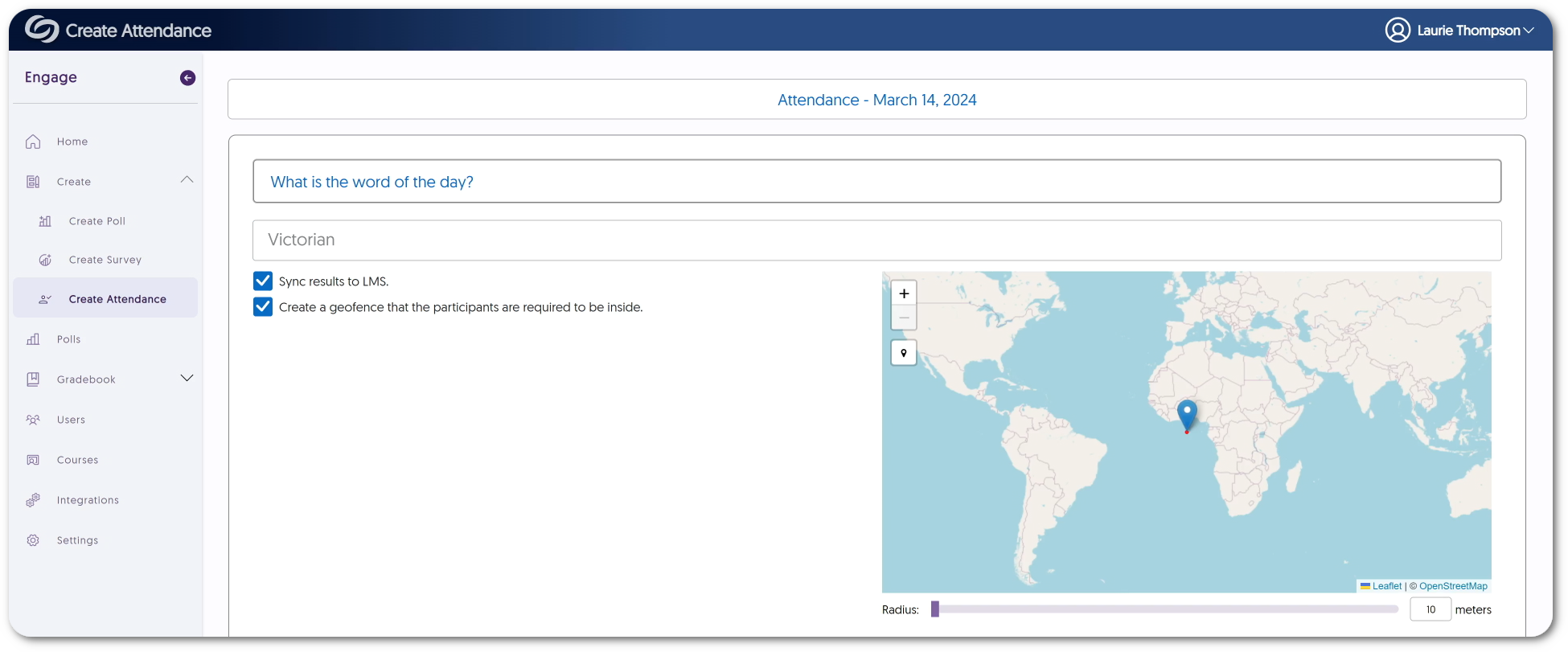
Task: Open Settings gear icon in sidebar
Action: [33, 540]
